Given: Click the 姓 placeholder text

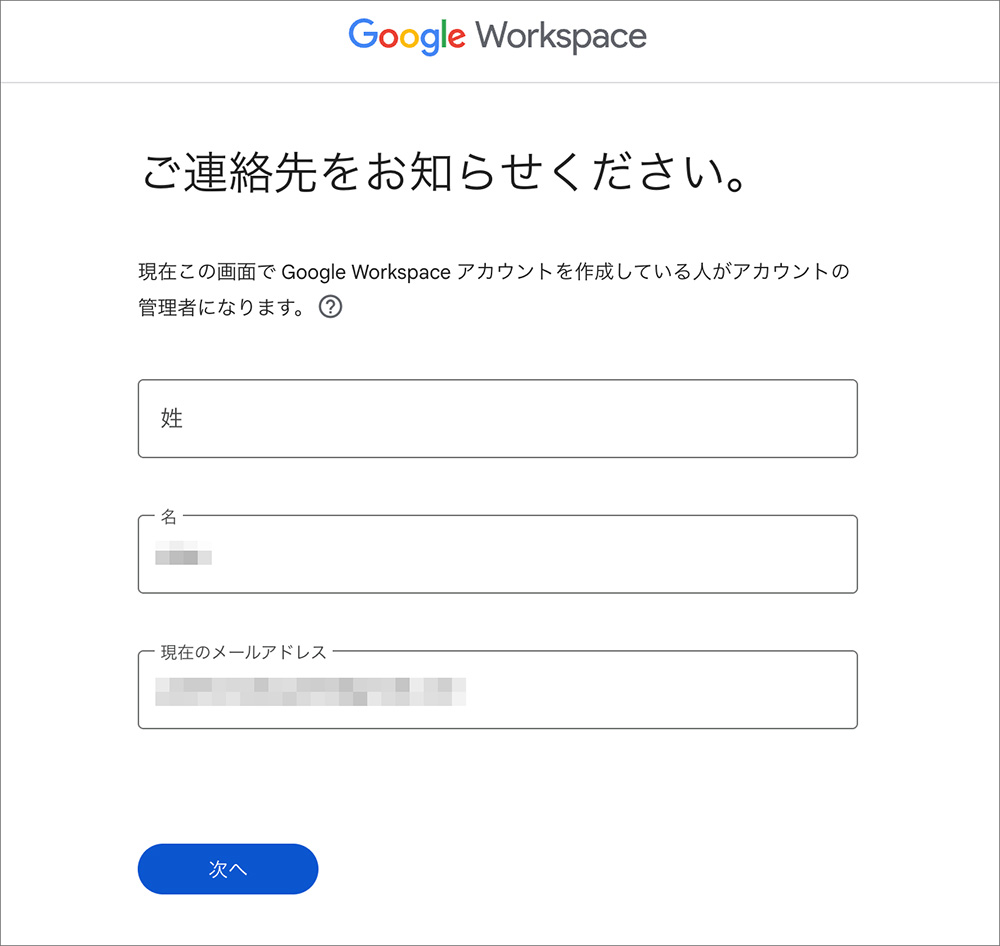Looking at the screenshot, I should [x=171, y=419].
